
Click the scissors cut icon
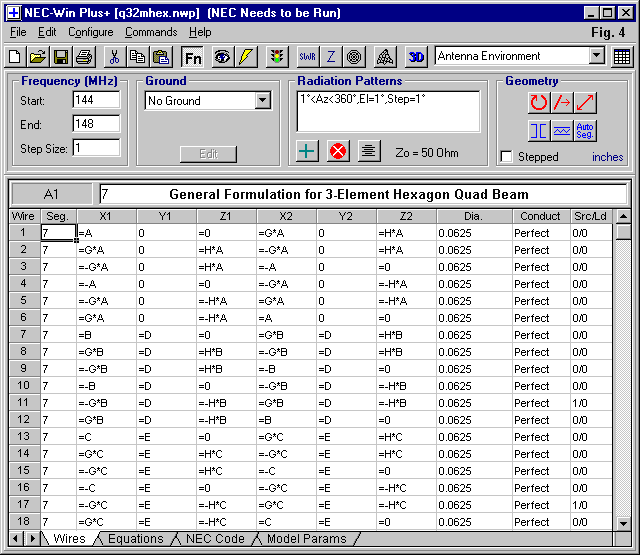coord(114,57)
